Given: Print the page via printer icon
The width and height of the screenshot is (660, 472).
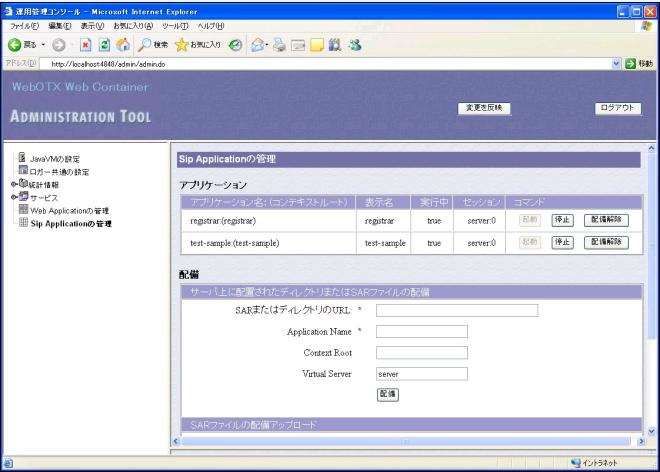Looking at the screenshot, I should pos(279,45).
